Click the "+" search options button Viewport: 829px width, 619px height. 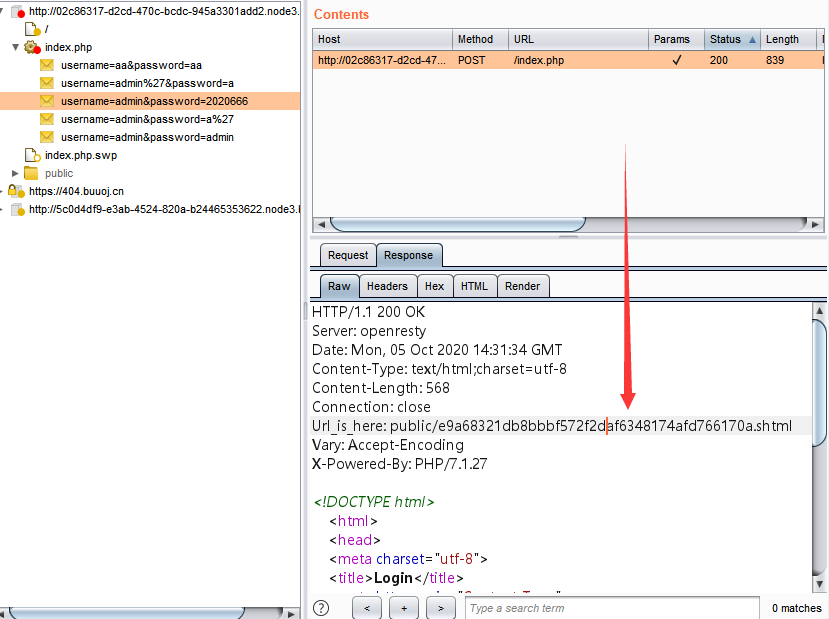404,608
